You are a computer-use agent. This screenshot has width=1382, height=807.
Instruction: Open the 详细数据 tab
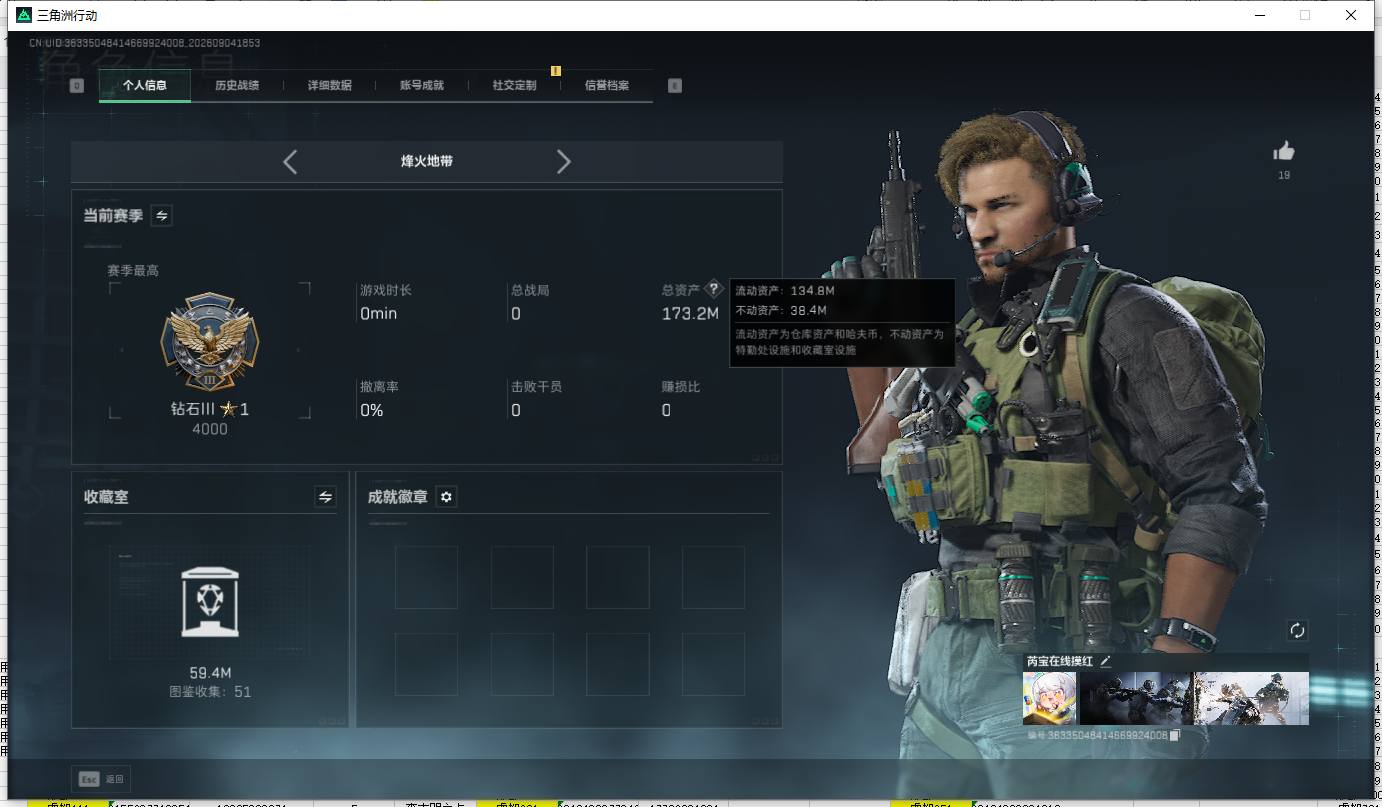(329, 85)
